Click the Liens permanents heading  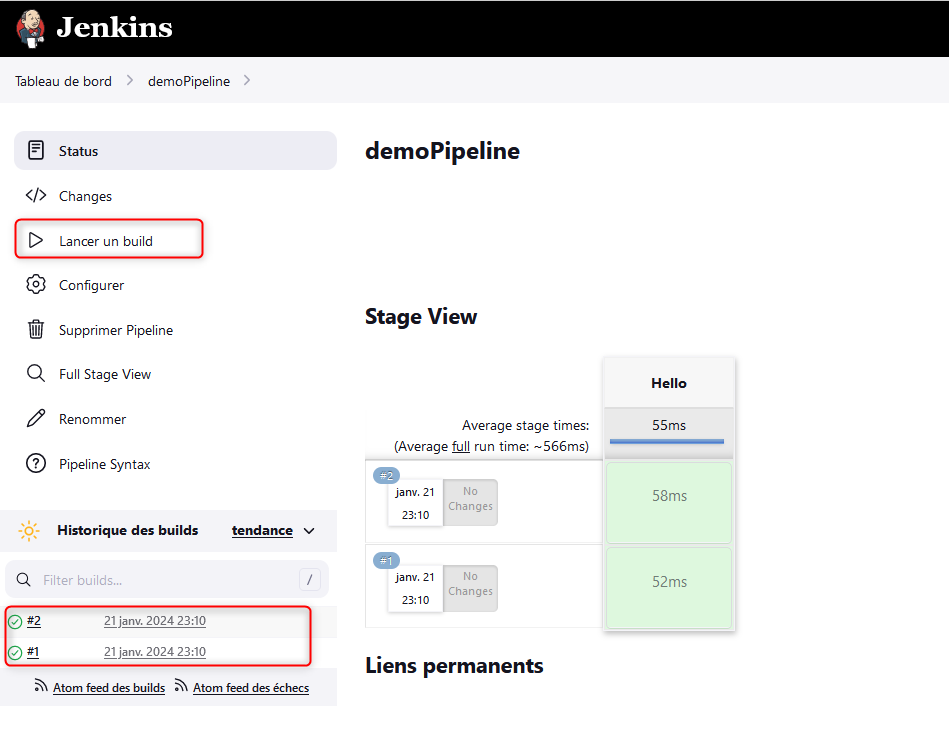[455, 666]
